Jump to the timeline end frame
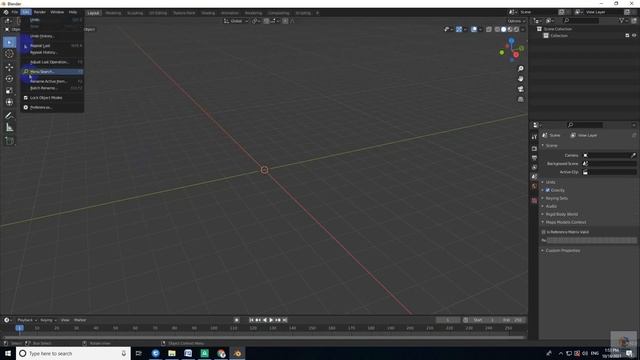Screen dimensions: 640x360 285,320
